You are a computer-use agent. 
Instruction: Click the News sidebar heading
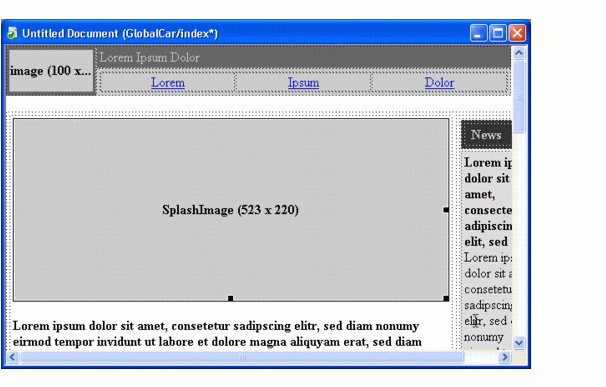click(486, 135)
